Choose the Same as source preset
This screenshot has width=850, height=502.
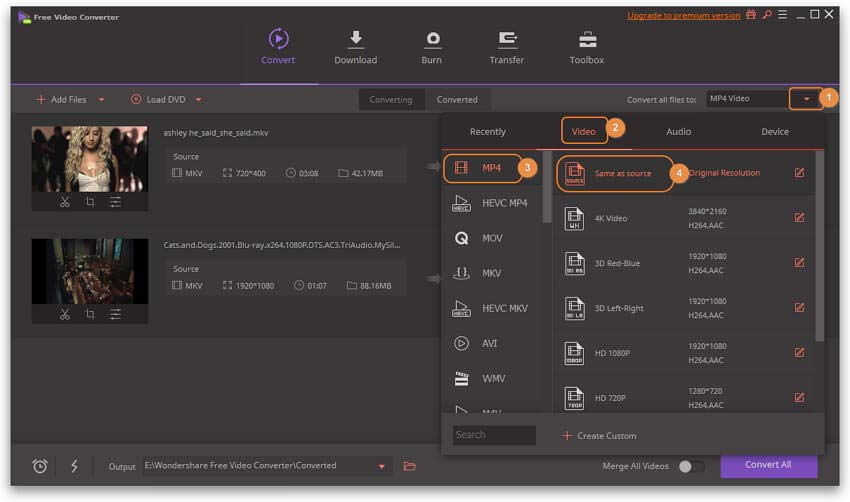tap(684, 173)
